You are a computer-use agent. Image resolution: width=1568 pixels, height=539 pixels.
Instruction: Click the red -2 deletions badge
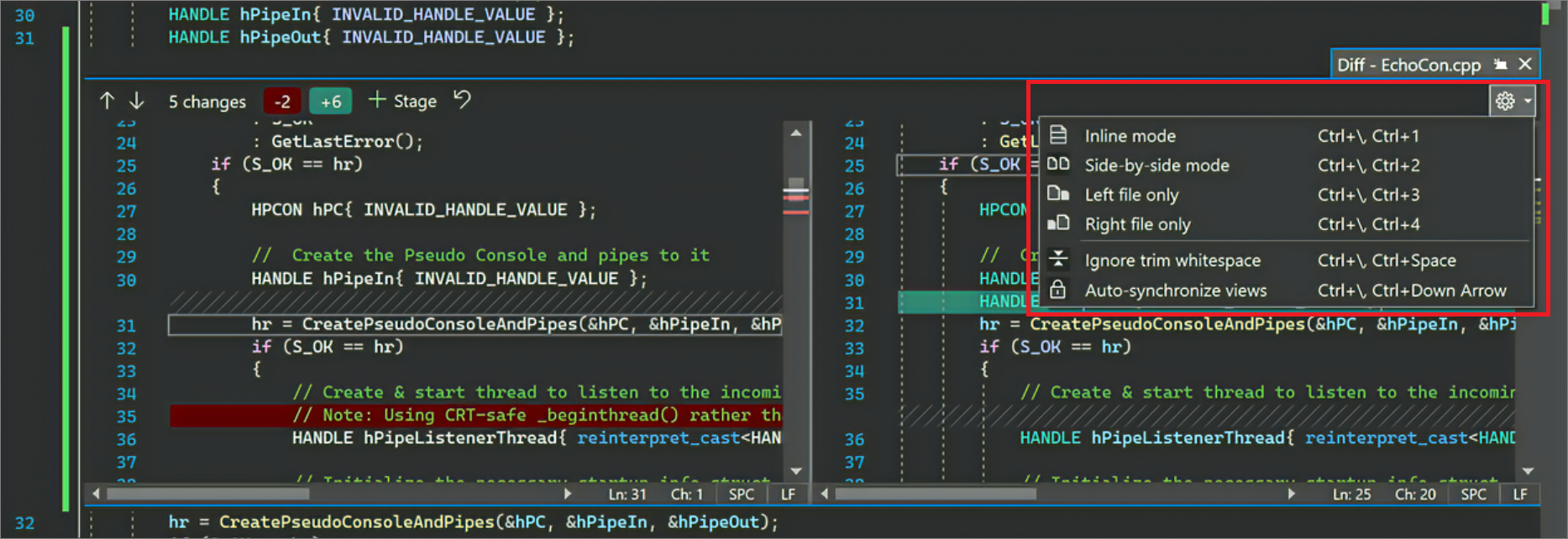tap(282, 102)
